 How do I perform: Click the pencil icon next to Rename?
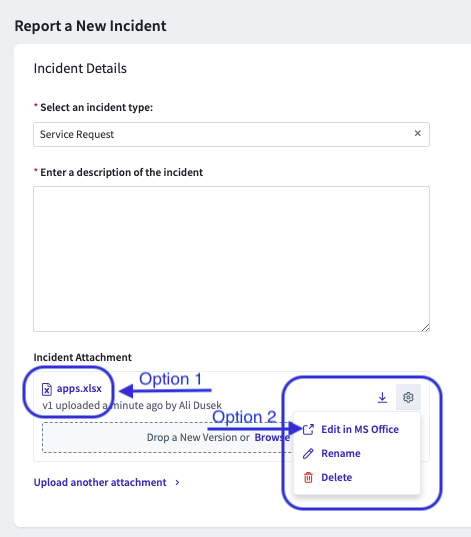tap(308, 453)
